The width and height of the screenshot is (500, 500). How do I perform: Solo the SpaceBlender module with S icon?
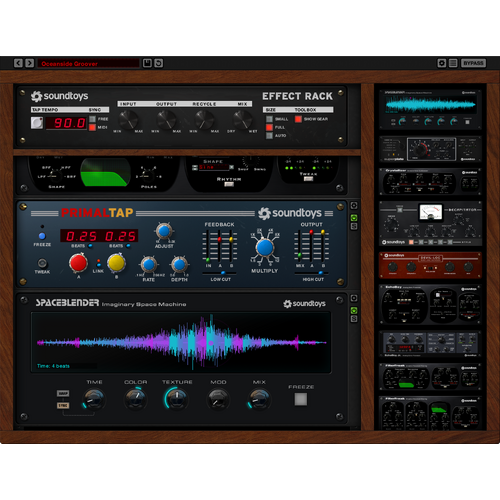354,319
